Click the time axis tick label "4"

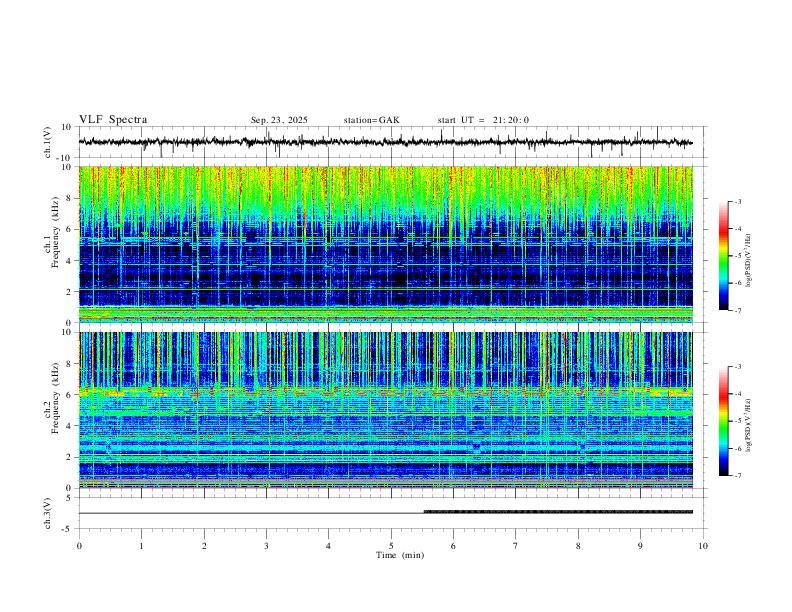(x=328, y=546)
